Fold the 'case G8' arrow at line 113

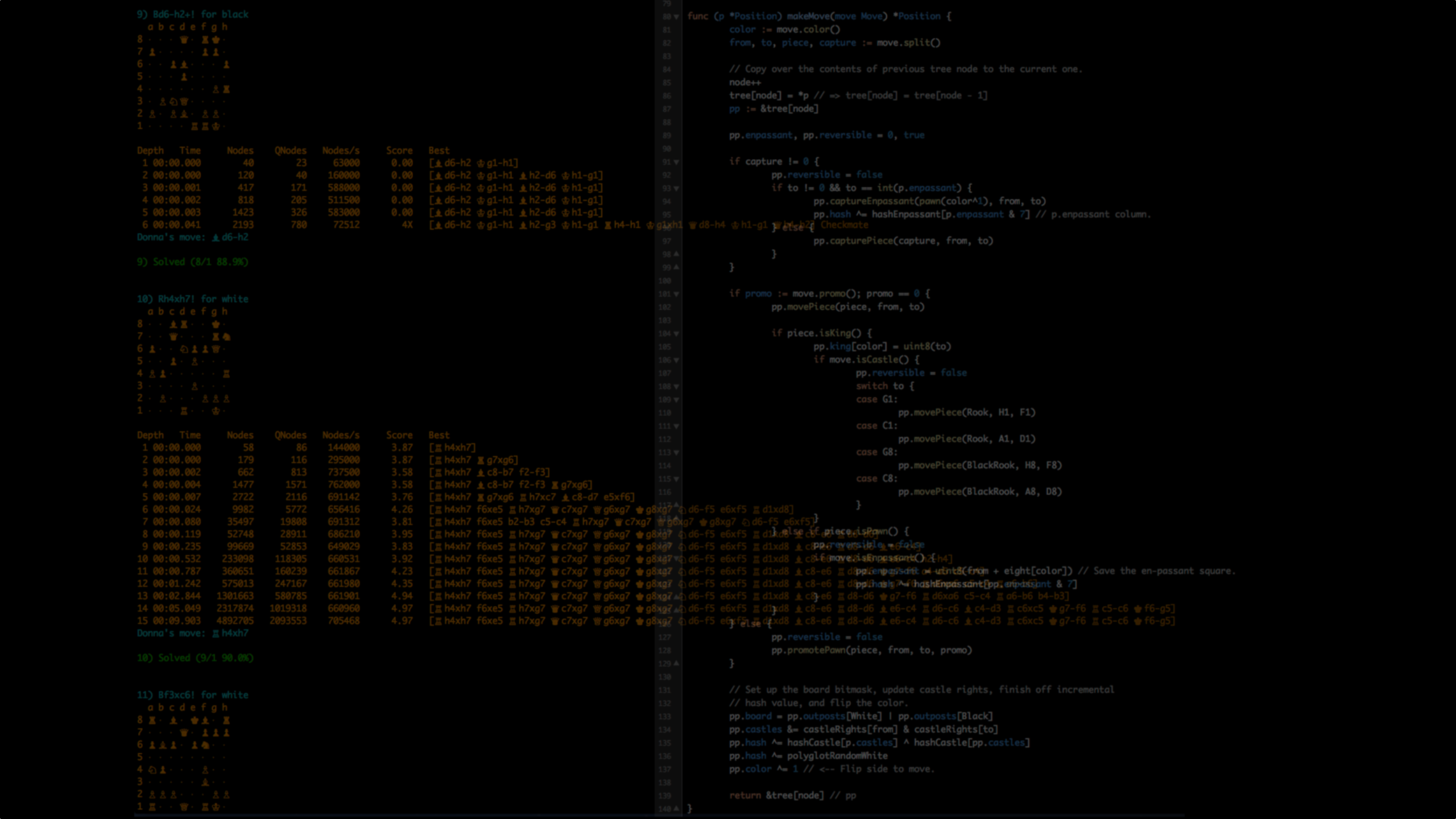click(x=676, y=453)
